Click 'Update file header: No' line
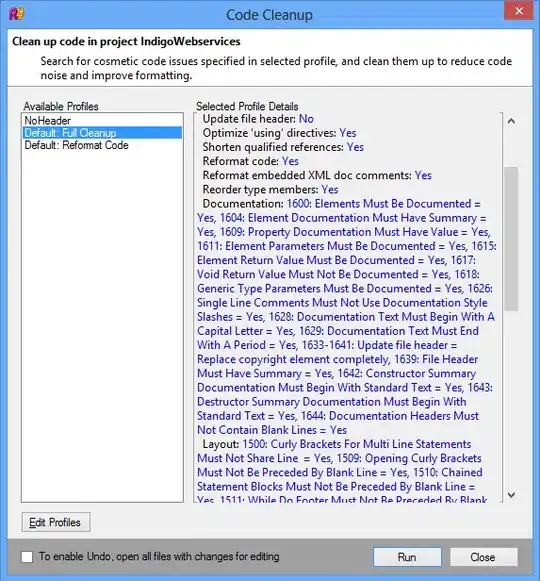The width and height of the screenshot is (540, 581). point(258,119)
